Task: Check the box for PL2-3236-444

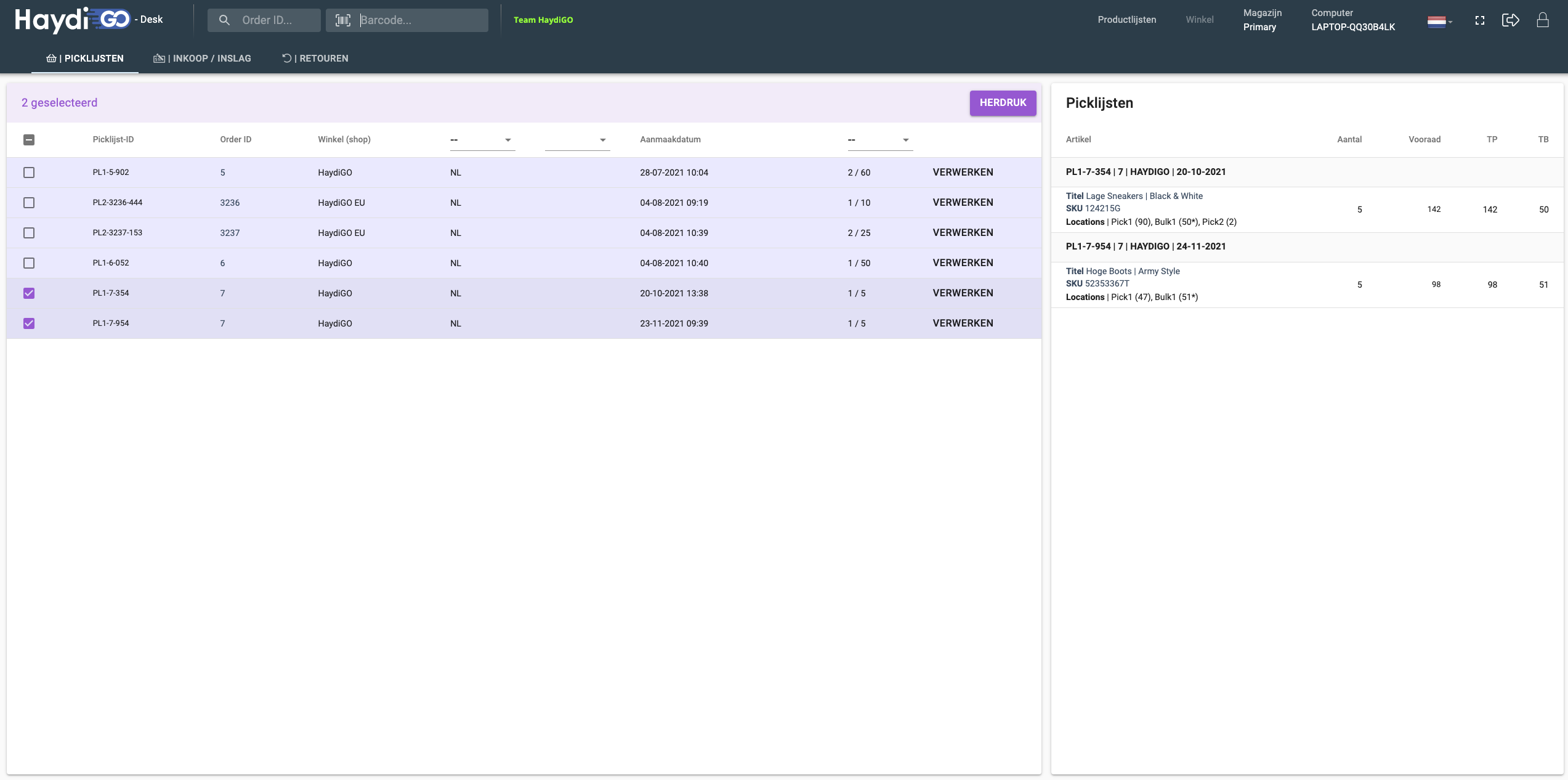Action: [29, 203]
